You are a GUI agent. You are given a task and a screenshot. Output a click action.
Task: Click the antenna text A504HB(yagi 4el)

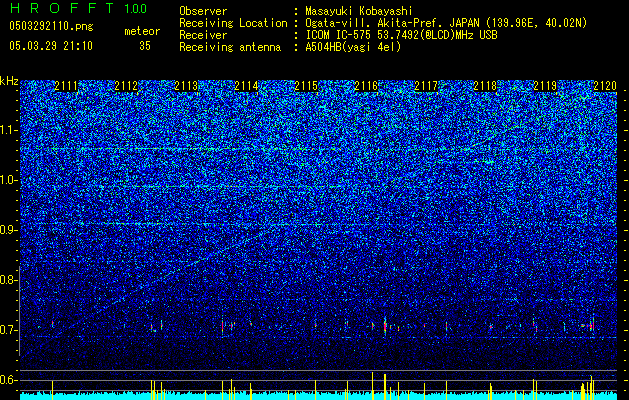pyautogui.click(x=353, y=47)
